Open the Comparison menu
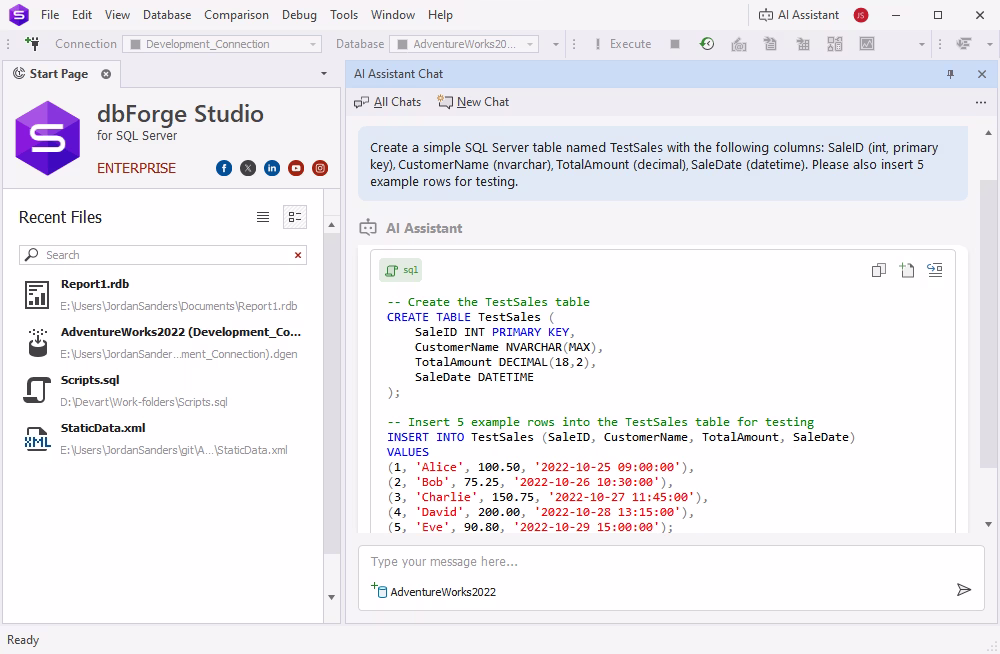The height and width of the screenshot is (654, 1000). click(x=236, y=15)
